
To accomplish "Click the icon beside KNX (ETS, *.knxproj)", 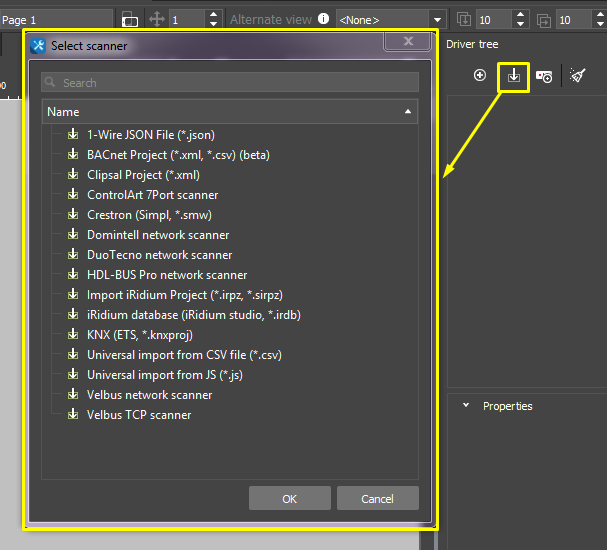I will pos(72,335).
